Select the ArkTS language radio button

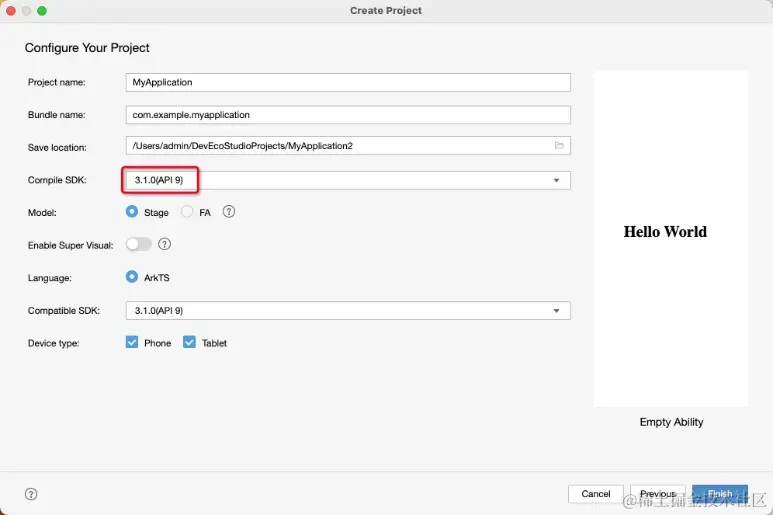click(x=132, y=277)
